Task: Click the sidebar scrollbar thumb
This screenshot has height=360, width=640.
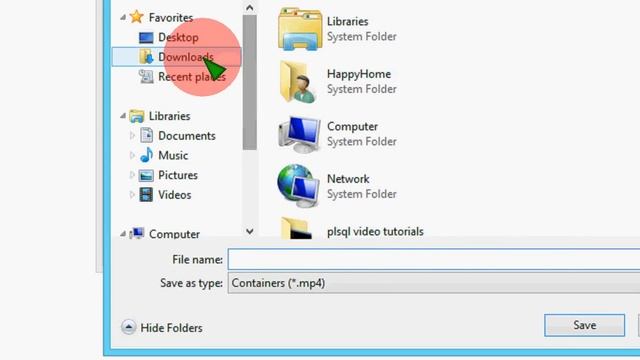Action: coord(249,82)
